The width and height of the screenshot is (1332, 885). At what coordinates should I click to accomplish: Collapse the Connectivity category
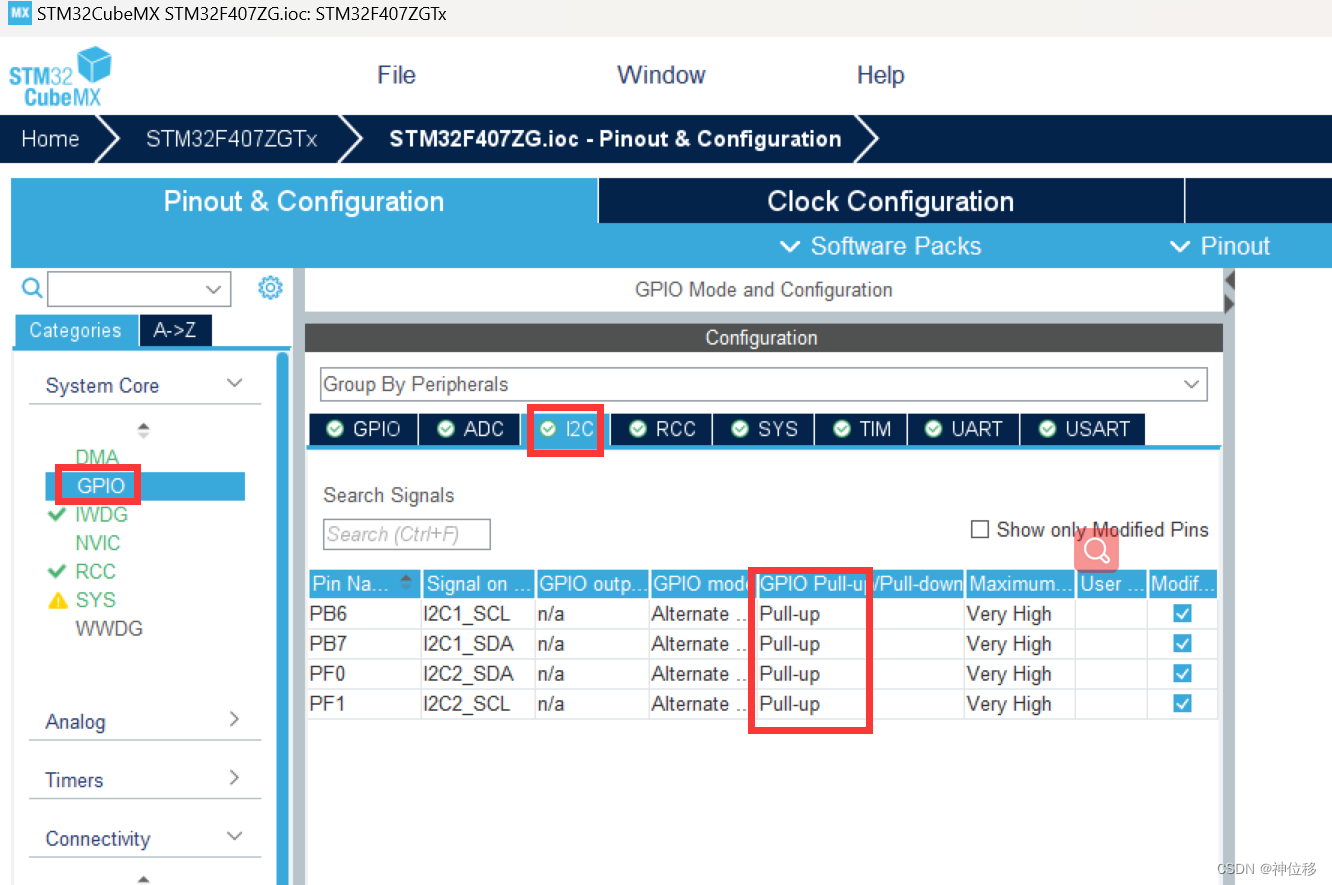click(234, 836)
